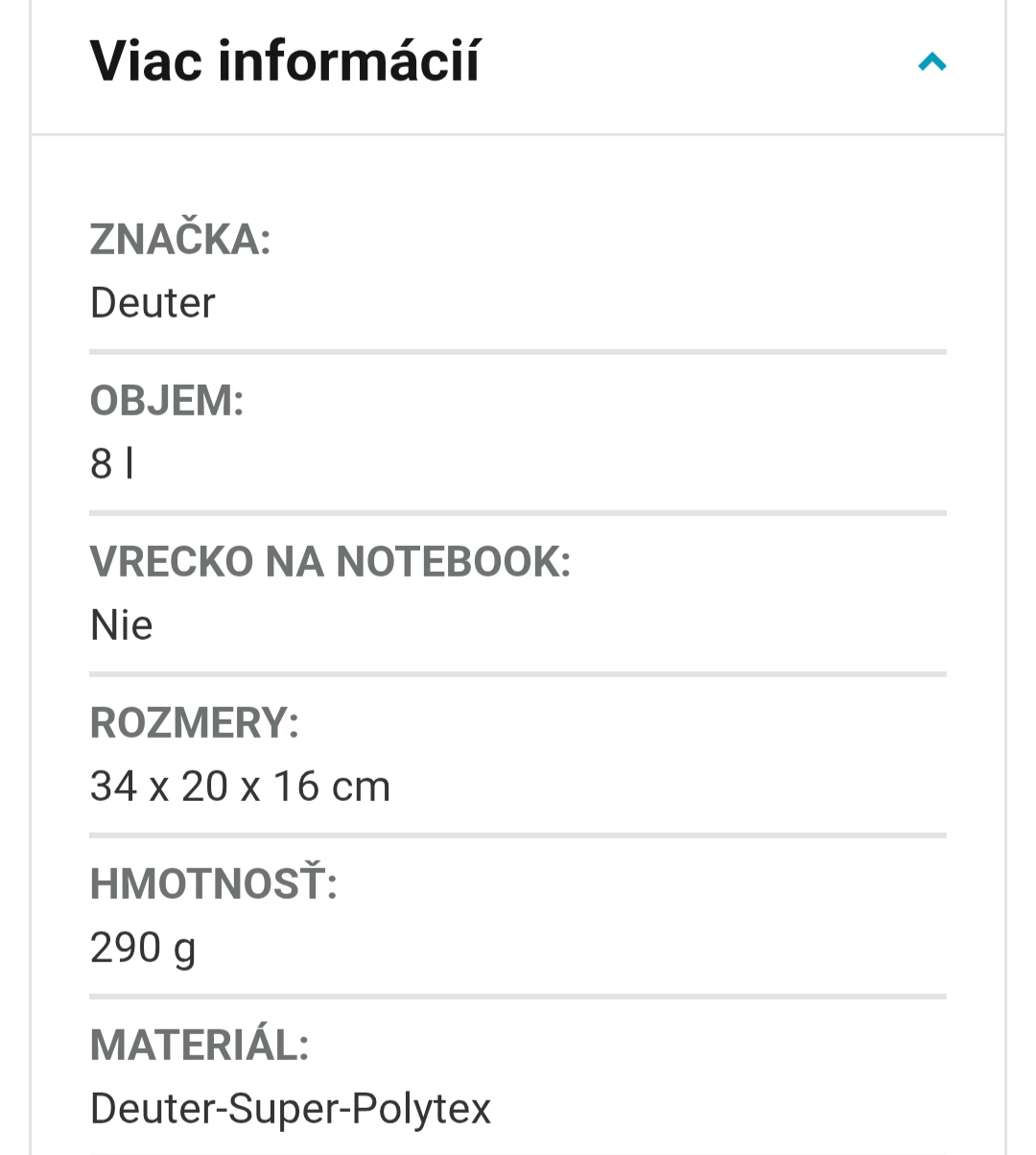Click the divider line below Nie
Viewport: 1036px width, 1155px height.
(518, 674)
